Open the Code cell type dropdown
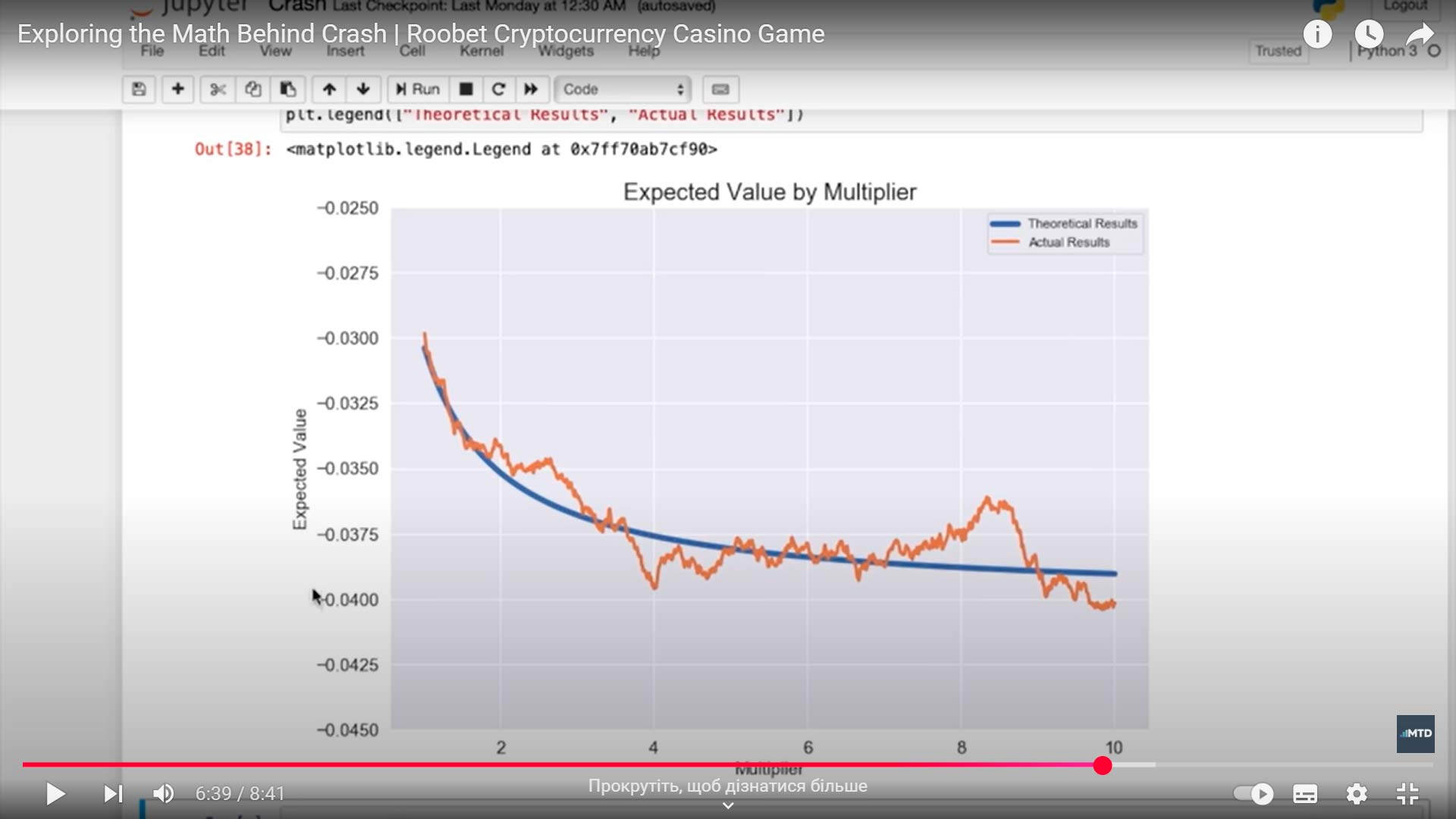The image size is (1456, 819). [x=622, y=89]
